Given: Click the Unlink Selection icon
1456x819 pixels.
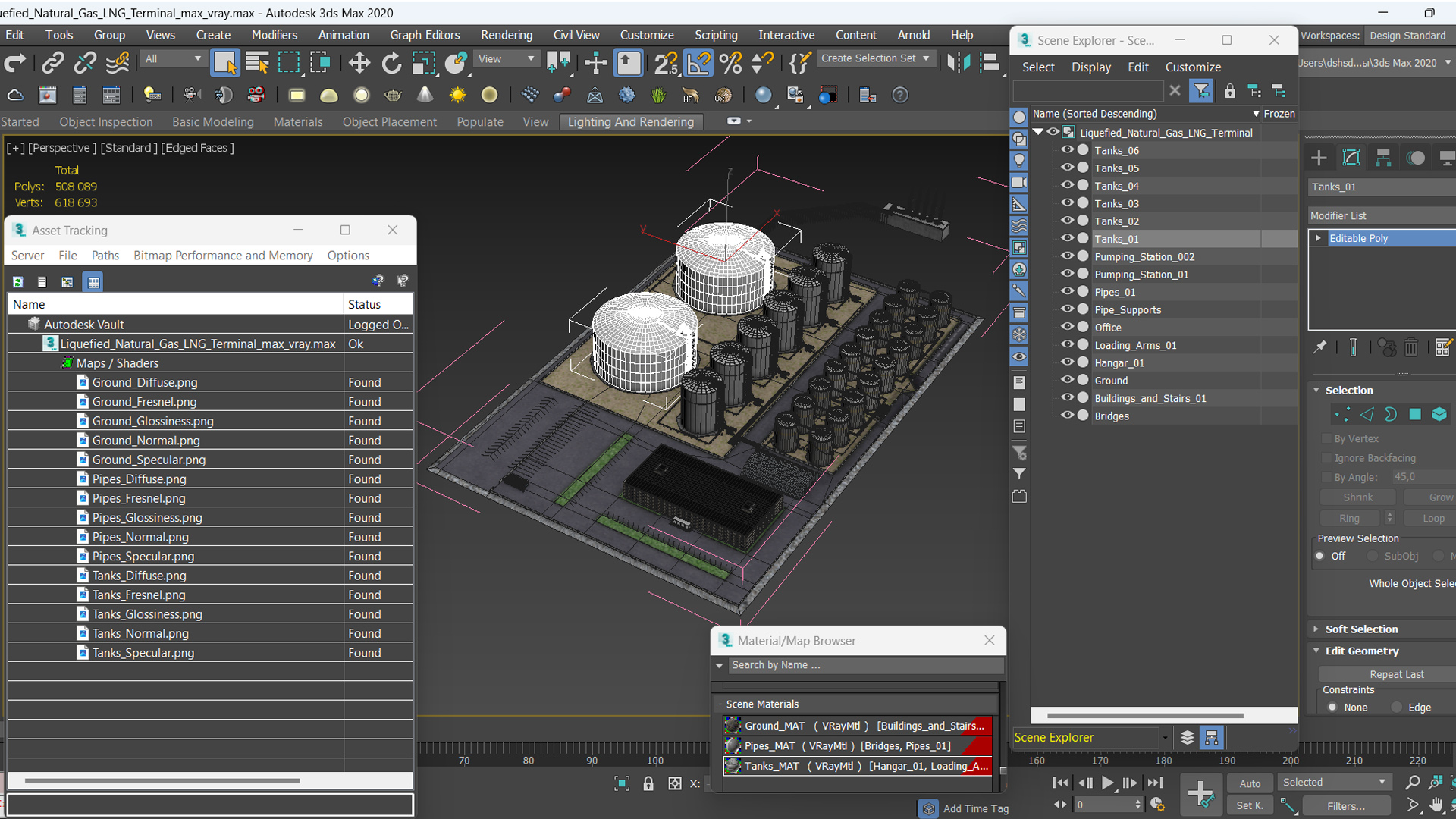Looking at the screenshot, I should tap(84, 63).
